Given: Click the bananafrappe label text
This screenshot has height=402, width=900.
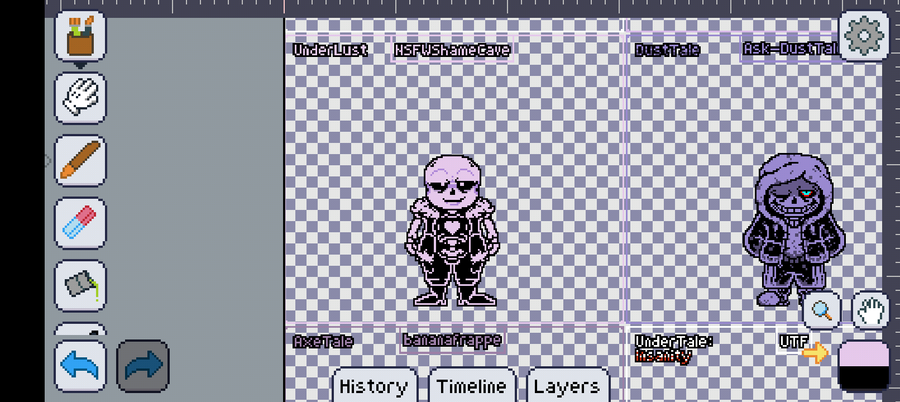Looking at the screenshot, I should pyautogui.click(x=452, y=340).
